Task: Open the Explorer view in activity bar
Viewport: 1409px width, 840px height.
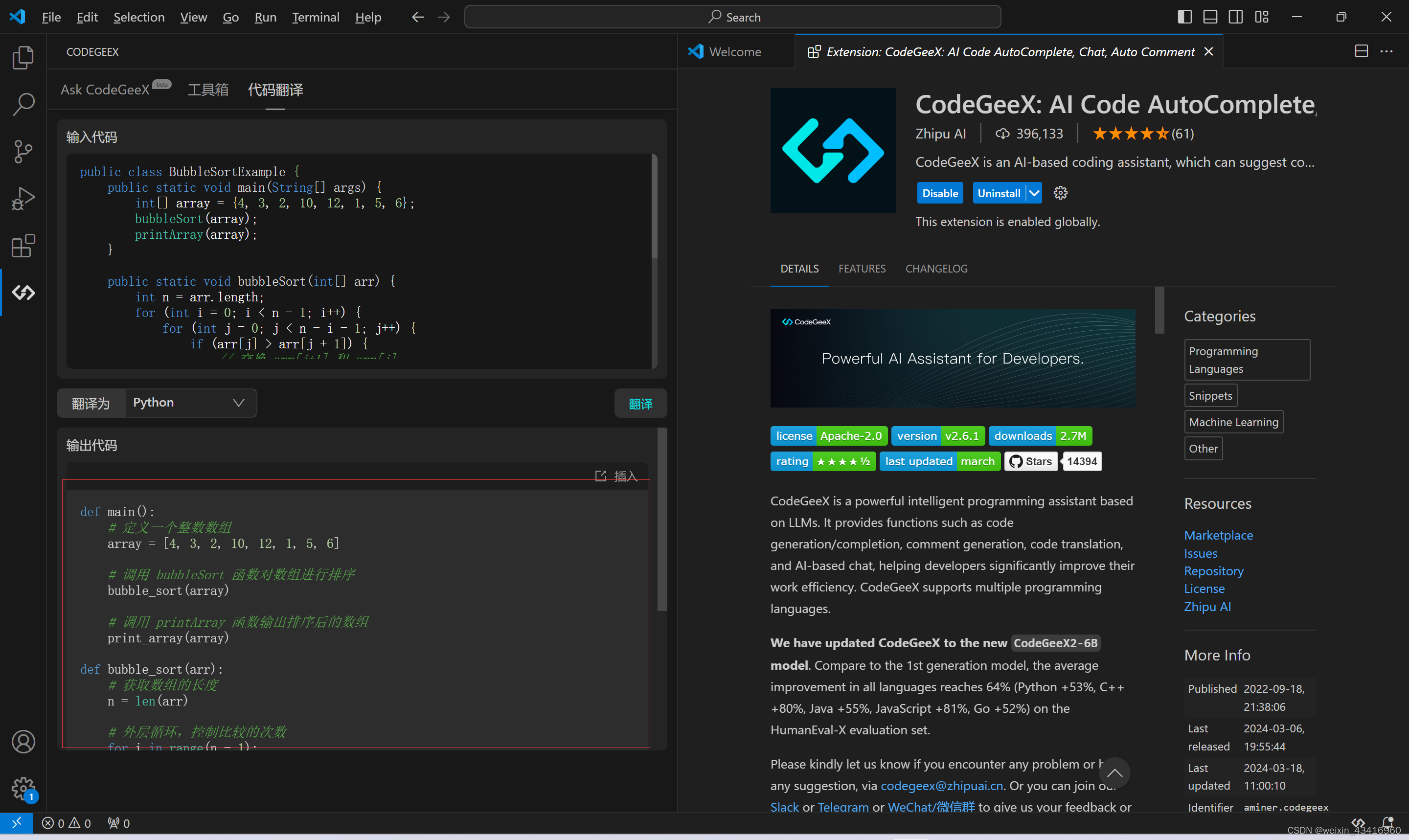Action: (23, 57)
